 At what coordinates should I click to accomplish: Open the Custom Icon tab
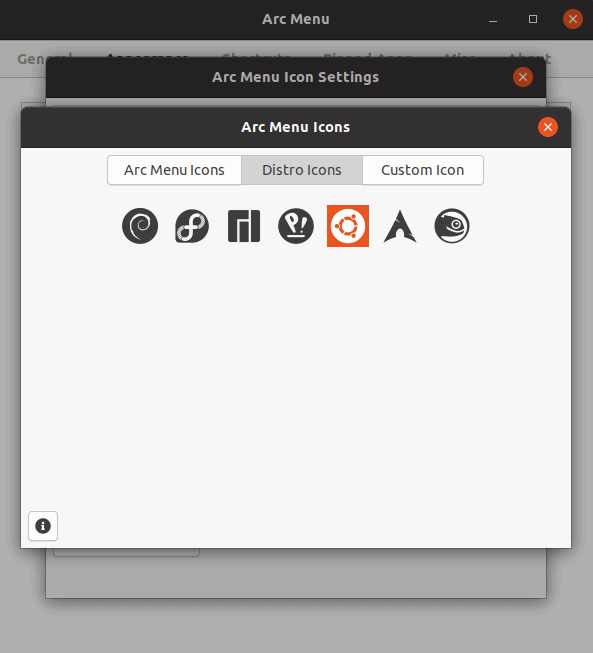click(423, 170)
